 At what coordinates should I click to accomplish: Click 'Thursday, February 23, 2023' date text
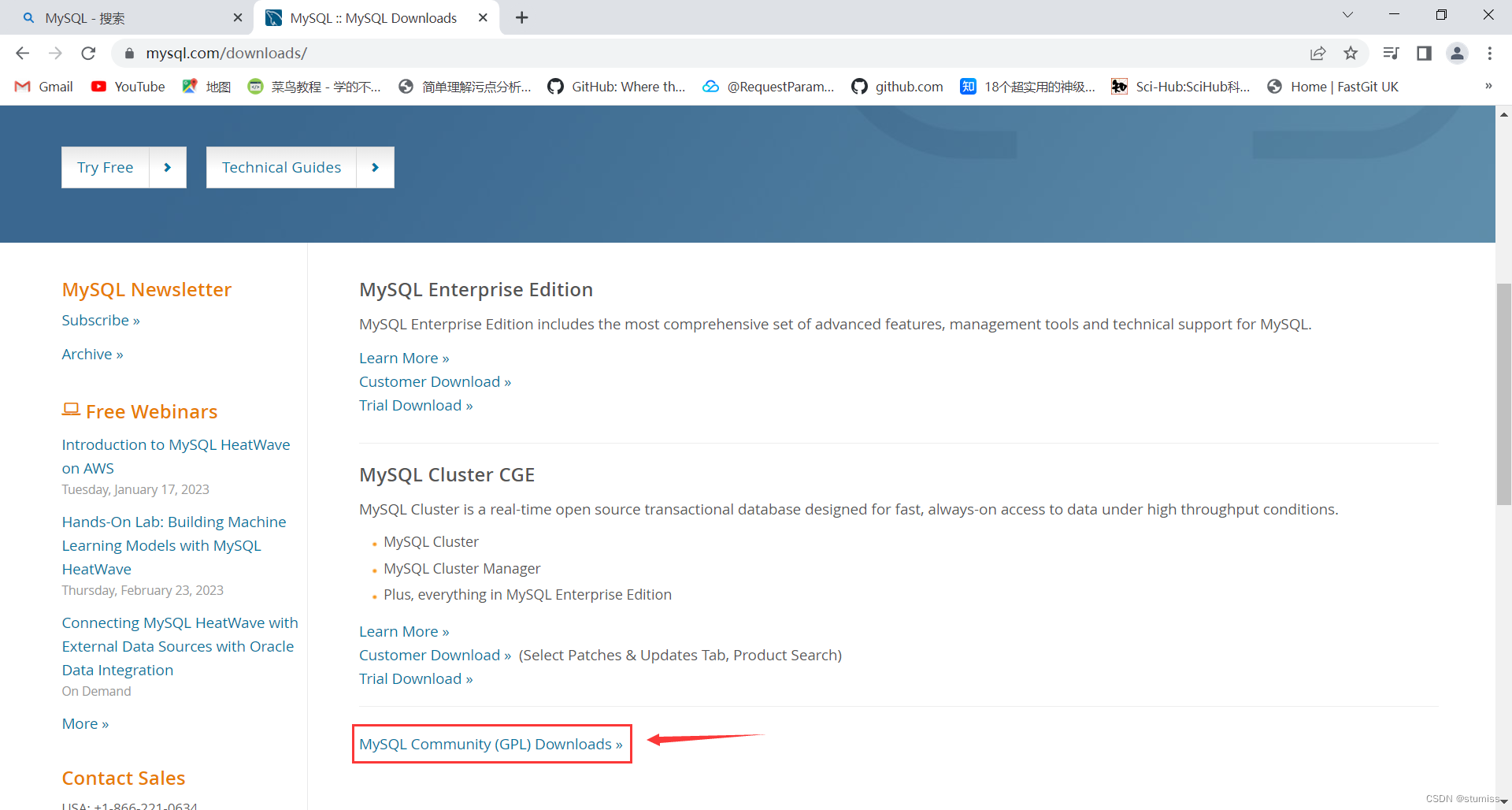point(143,590)
